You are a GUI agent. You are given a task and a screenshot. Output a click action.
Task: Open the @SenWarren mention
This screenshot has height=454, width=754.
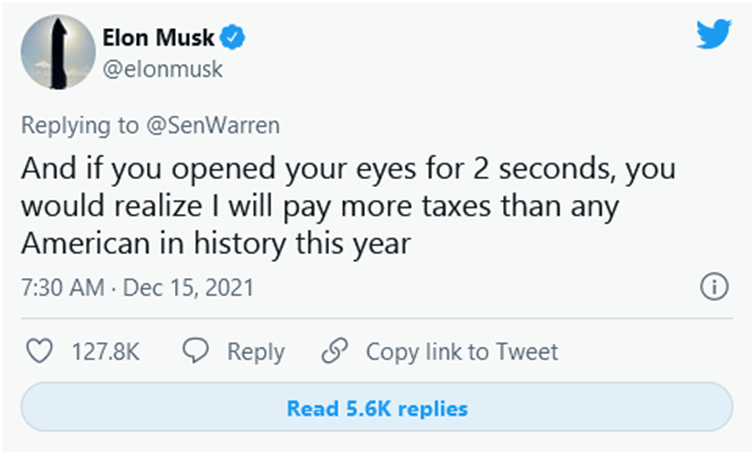(x=213, y=126)
